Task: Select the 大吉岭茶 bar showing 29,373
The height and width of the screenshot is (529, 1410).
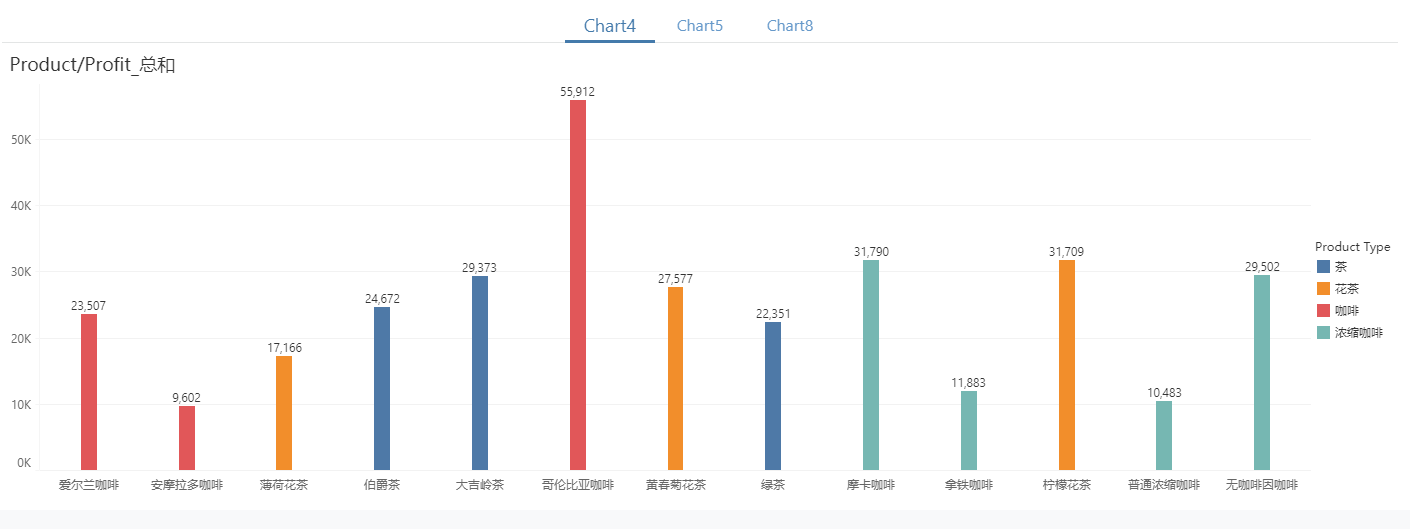Action: [x=480, y=373]
